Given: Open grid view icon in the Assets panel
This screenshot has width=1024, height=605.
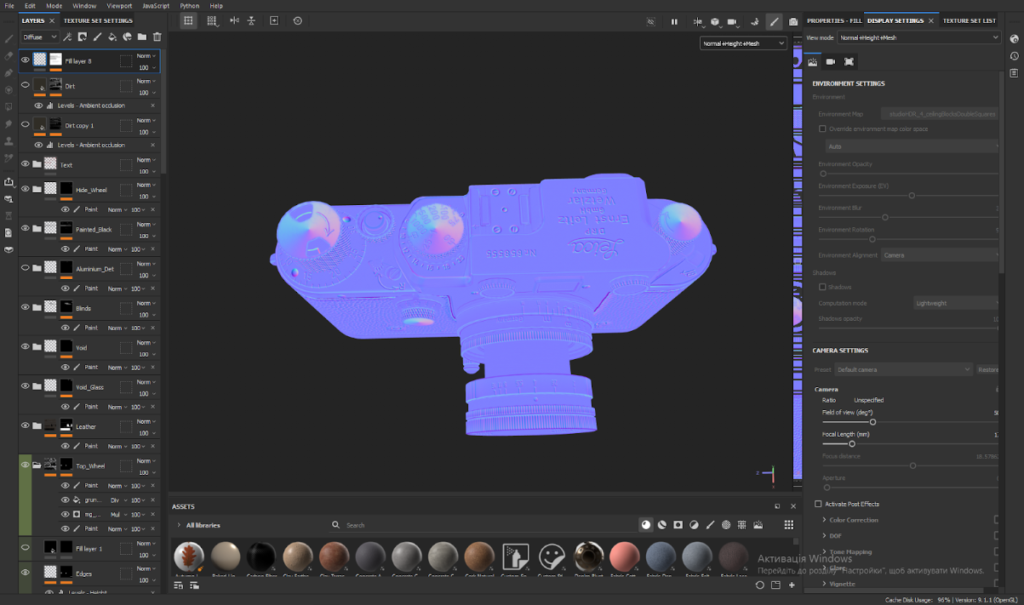Looking at the screenshot, I should (789, 524).
